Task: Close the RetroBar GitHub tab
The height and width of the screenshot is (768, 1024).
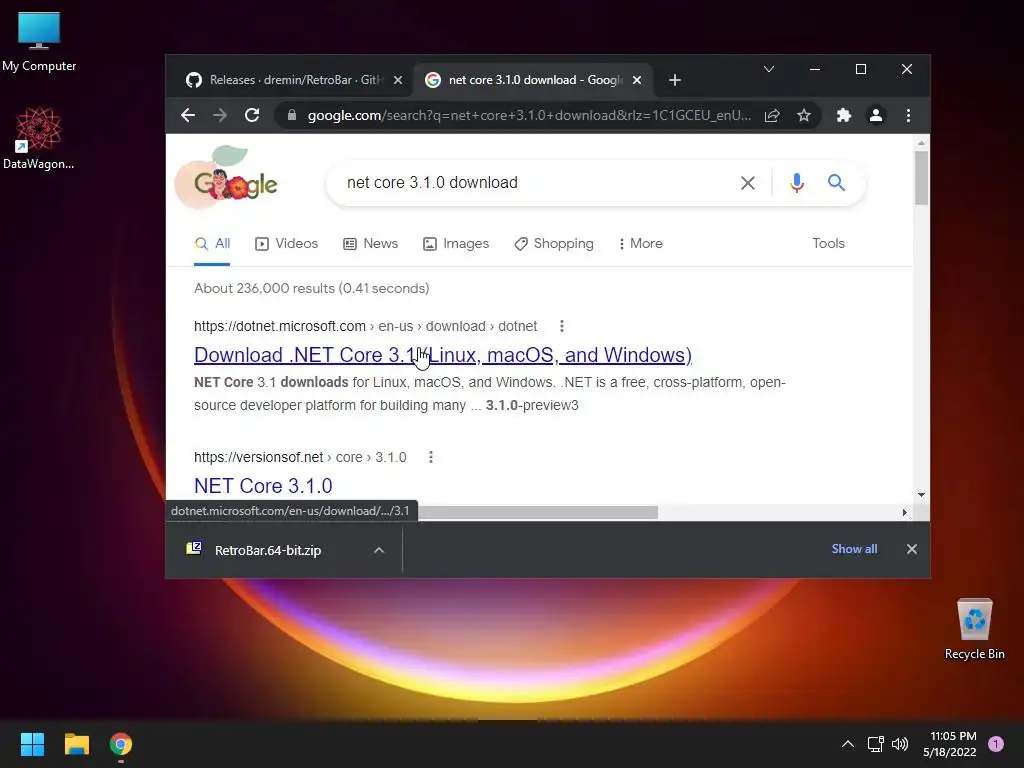Action: tap(398, 80)
